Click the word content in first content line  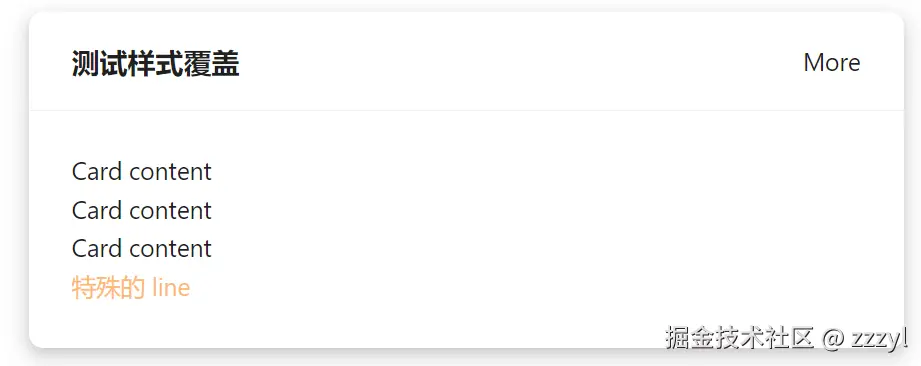point(170,172)
